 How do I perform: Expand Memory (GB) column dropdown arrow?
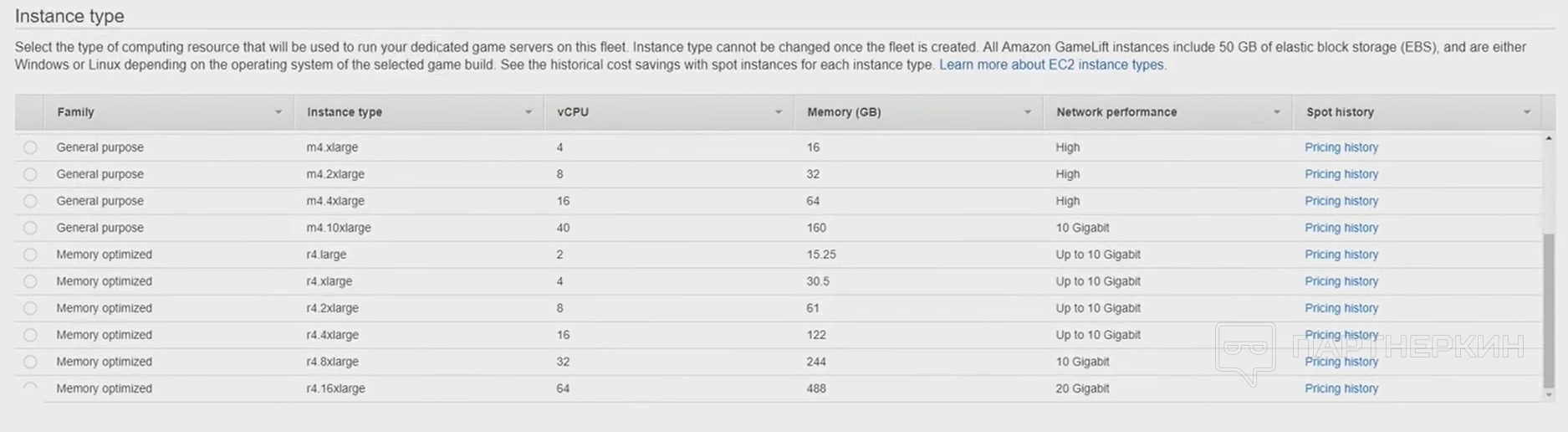[1028, 112]
